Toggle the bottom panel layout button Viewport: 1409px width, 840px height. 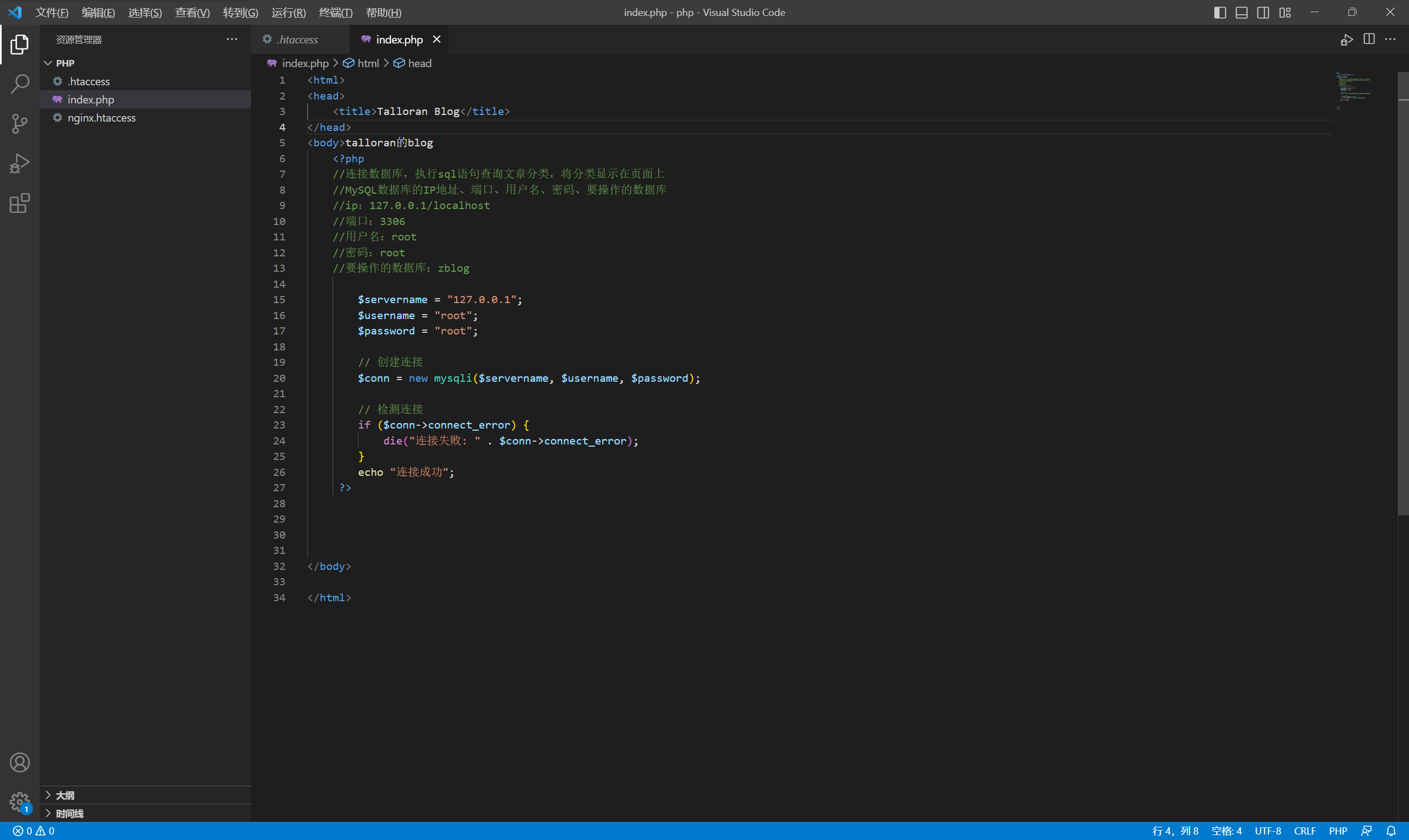(1241, 13)
